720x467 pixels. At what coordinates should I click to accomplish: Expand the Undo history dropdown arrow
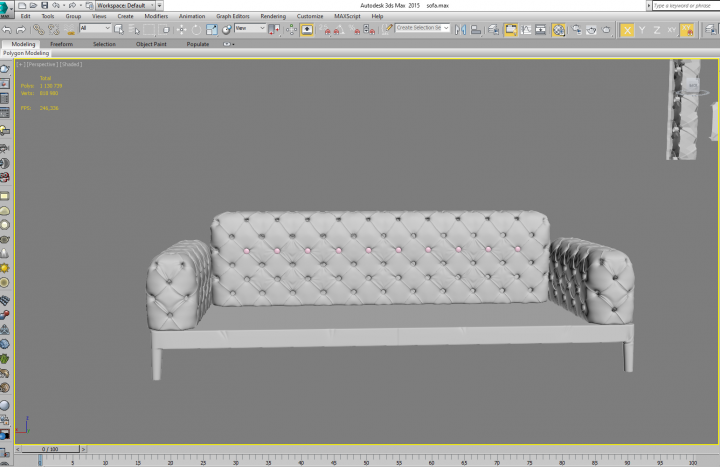(x=62, y=6)
